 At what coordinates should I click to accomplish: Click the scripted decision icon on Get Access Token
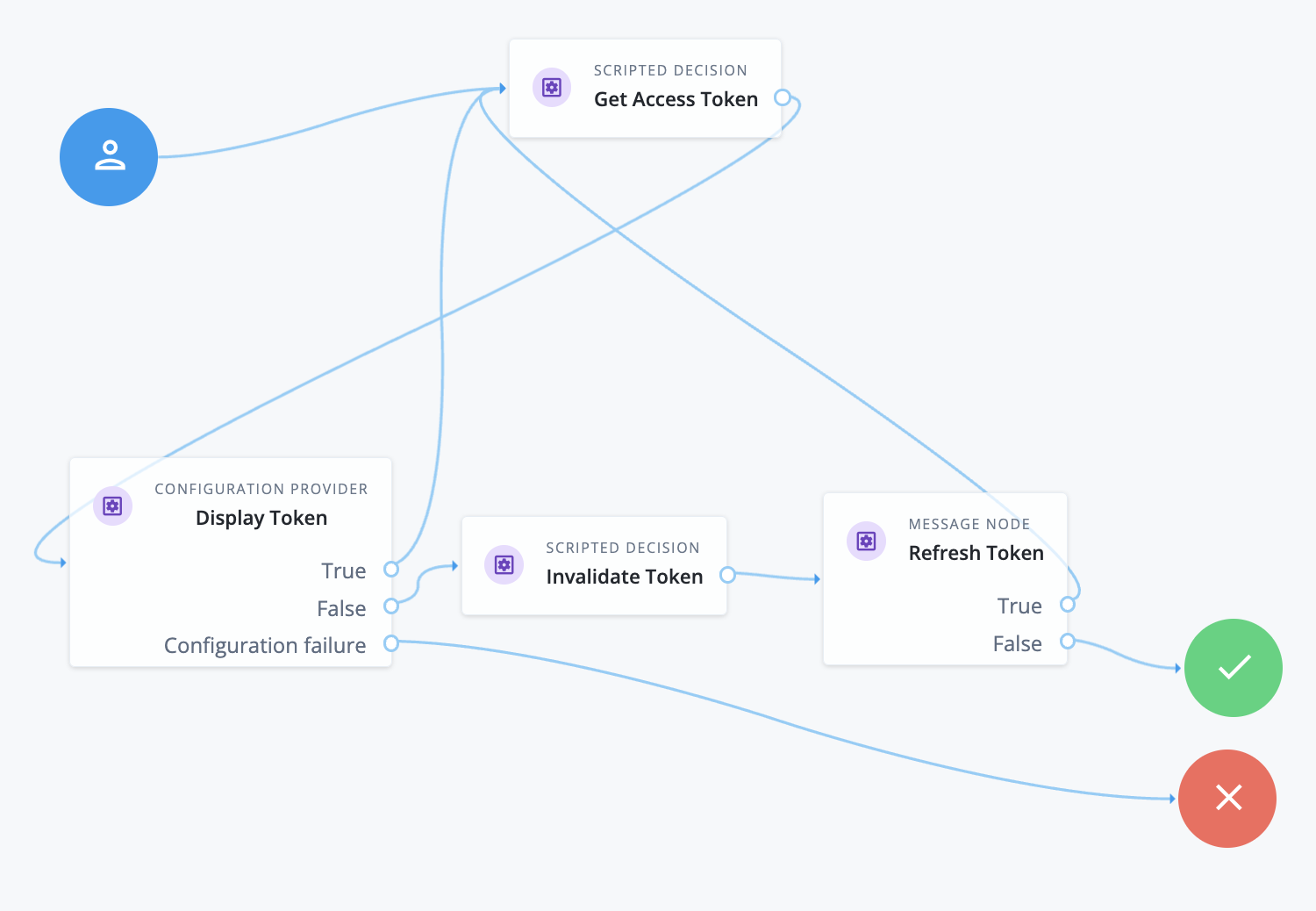pos(552,88)
